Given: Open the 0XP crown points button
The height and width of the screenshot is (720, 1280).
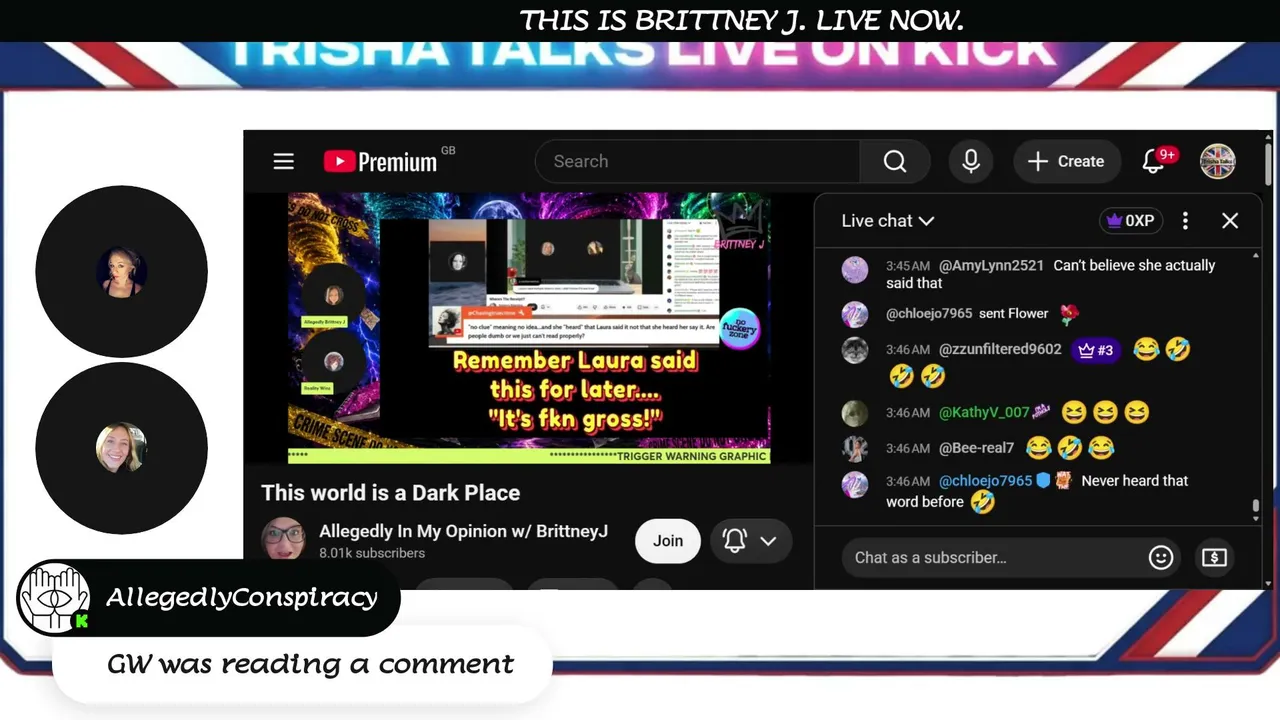Looking at the screenshot, I should point(1130,221).
